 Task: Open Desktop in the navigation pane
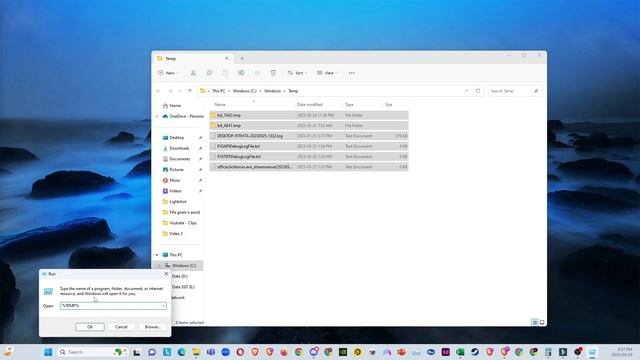coord(176,138)
